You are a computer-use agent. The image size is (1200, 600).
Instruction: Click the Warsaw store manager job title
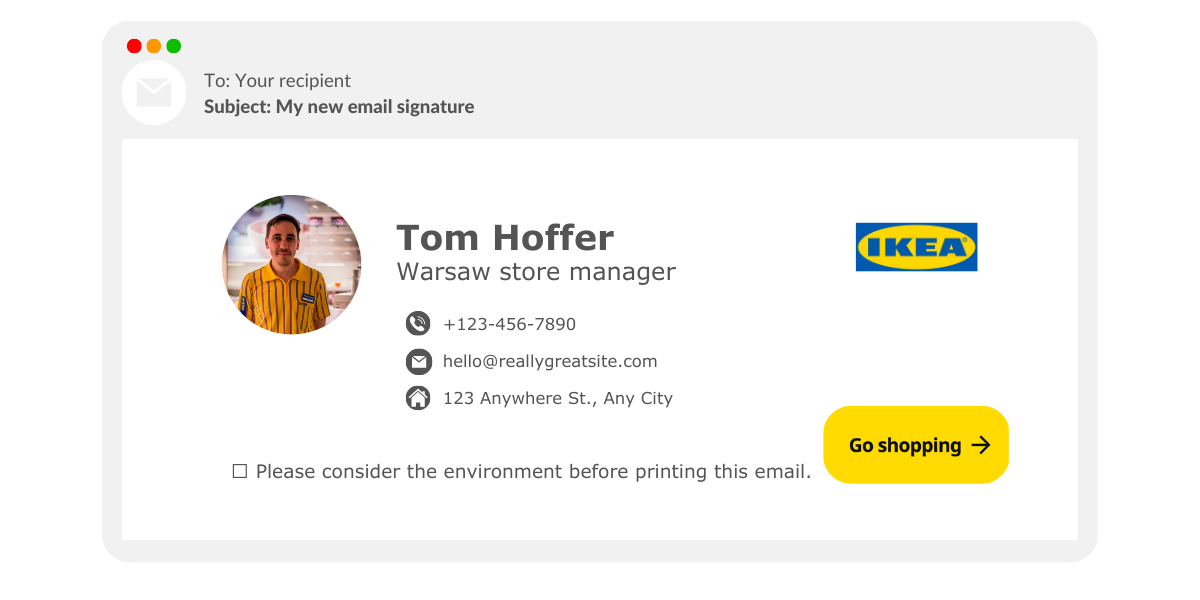(536, 271)
